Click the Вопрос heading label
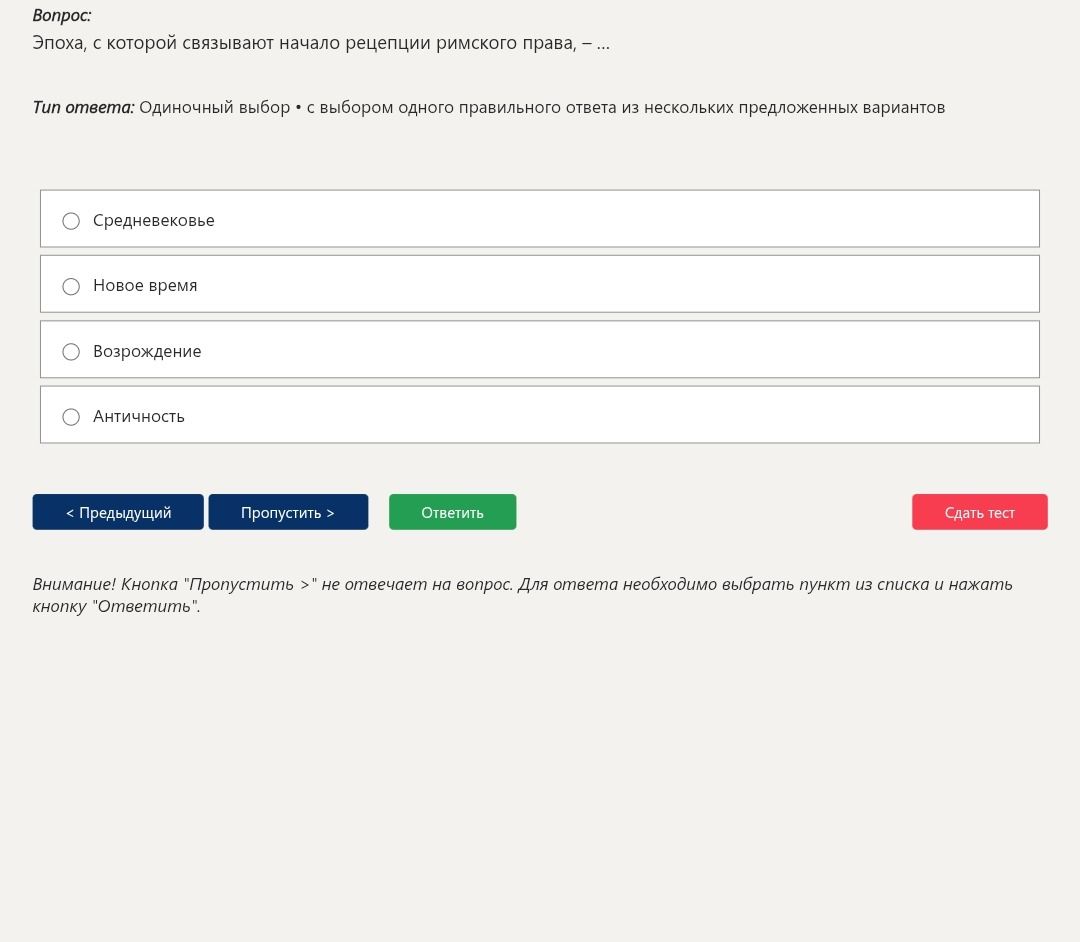This screenshot has width=1080, height=942. [x=62, y=16]
